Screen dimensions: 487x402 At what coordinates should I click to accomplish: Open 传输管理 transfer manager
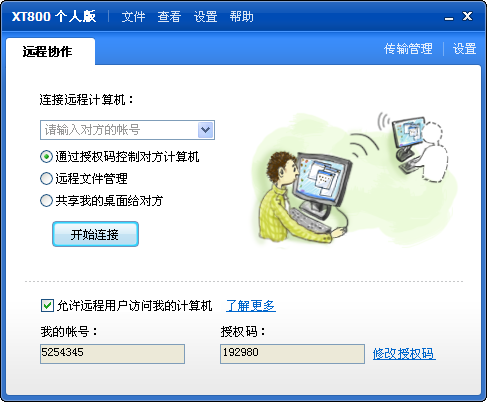click(x=408, y=49)
